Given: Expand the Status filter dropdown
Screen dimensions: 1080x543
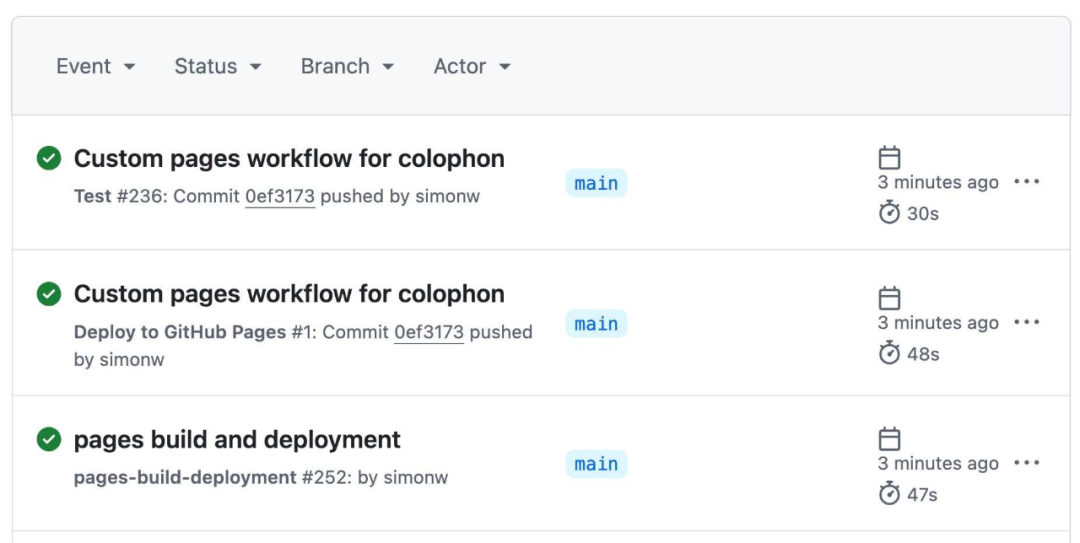Looking at the screenshot, I should (218, 66).
